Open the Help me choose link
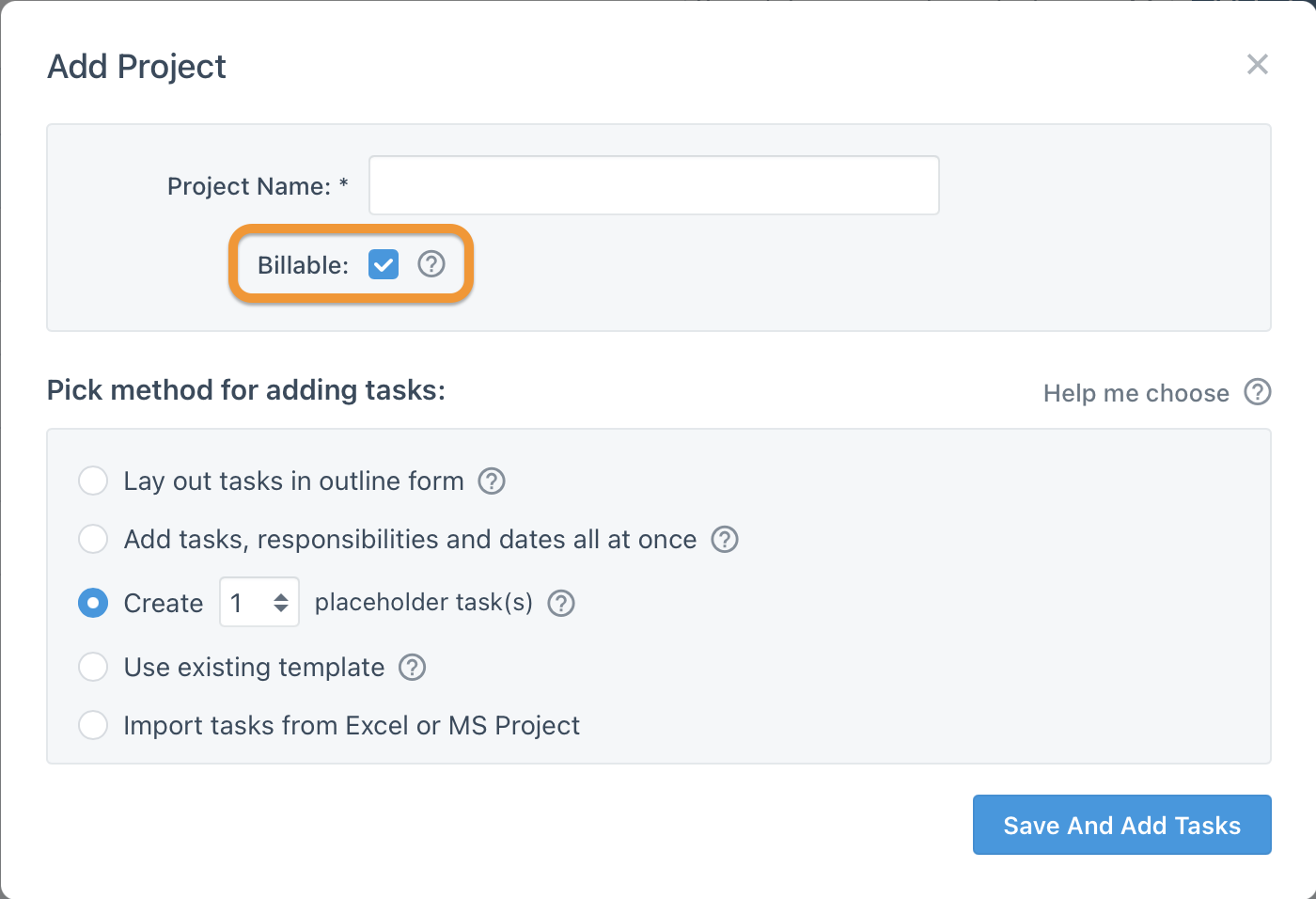This screenshot has height=899, width=1316. click(1136, 393)
